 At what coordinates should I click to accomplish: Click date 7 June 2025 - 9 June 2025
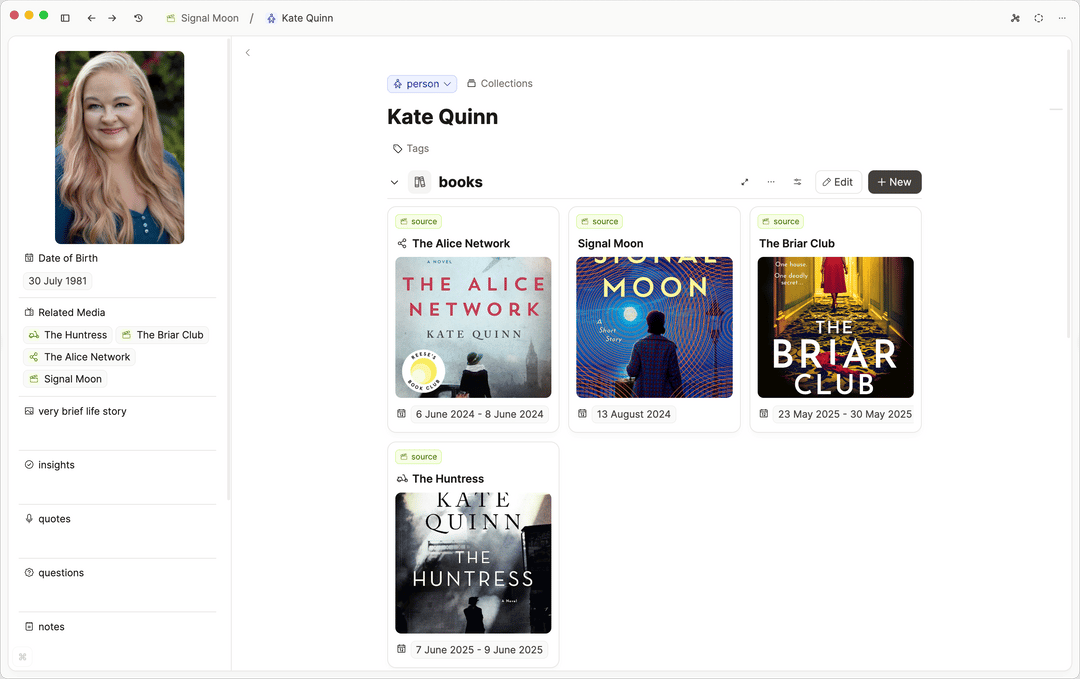pos(479,649)
